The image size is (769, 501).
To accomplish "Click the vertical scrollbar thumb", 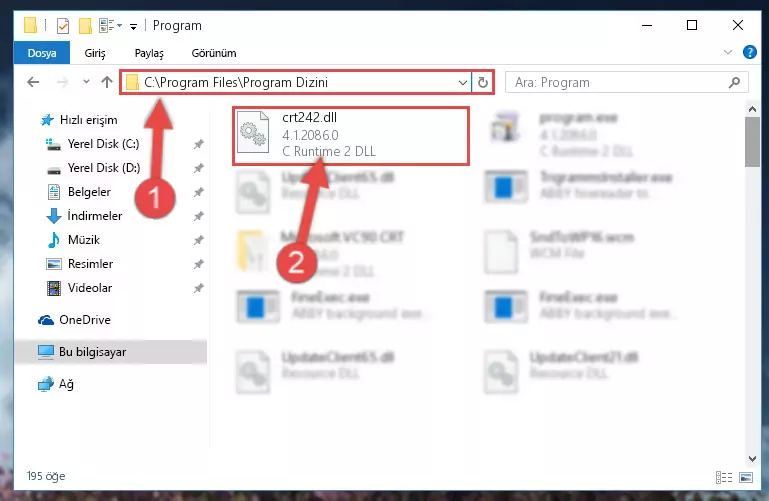I will [752, 142].
